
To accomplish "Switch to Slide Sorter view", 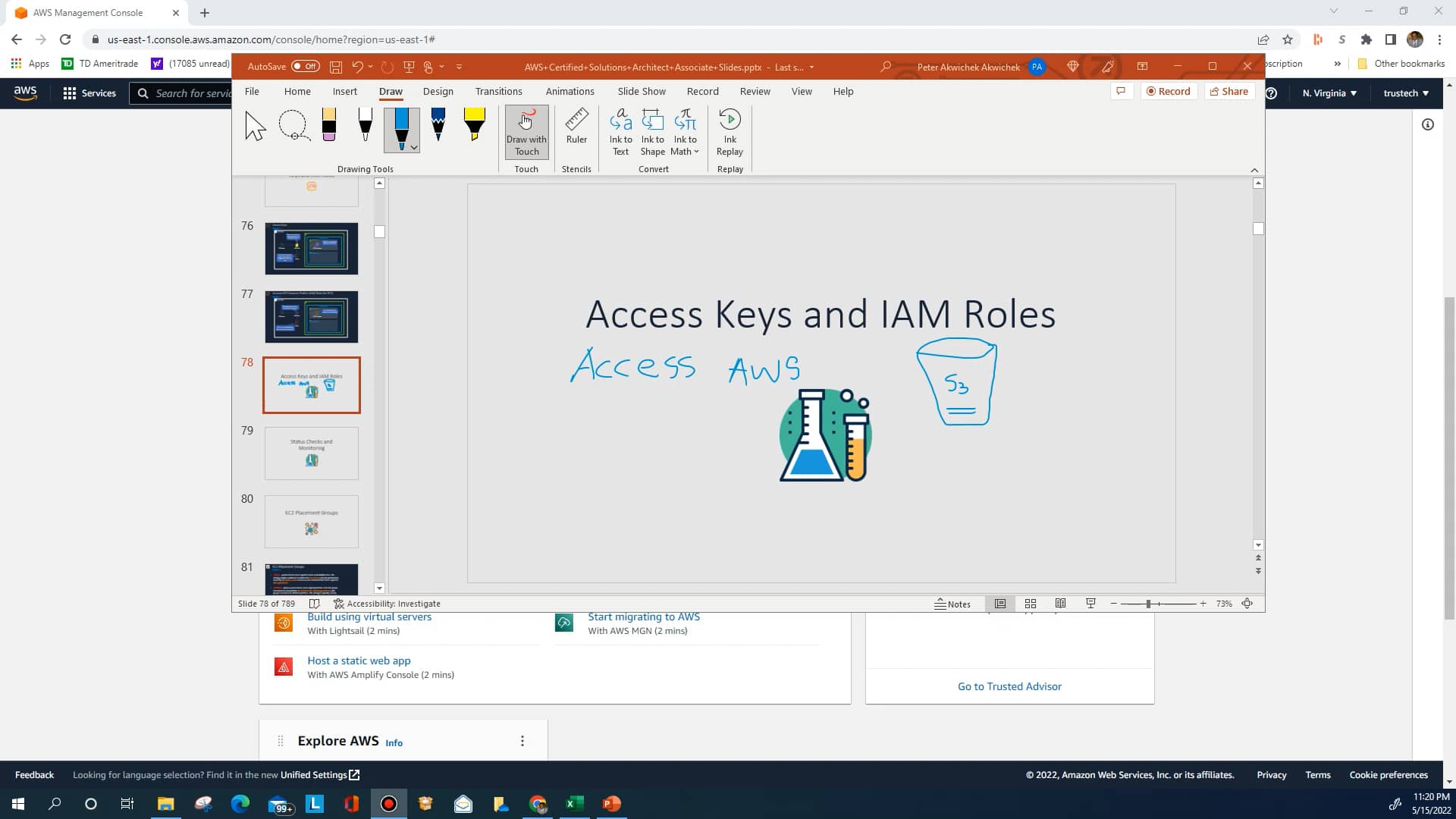I will point(1031,604).
